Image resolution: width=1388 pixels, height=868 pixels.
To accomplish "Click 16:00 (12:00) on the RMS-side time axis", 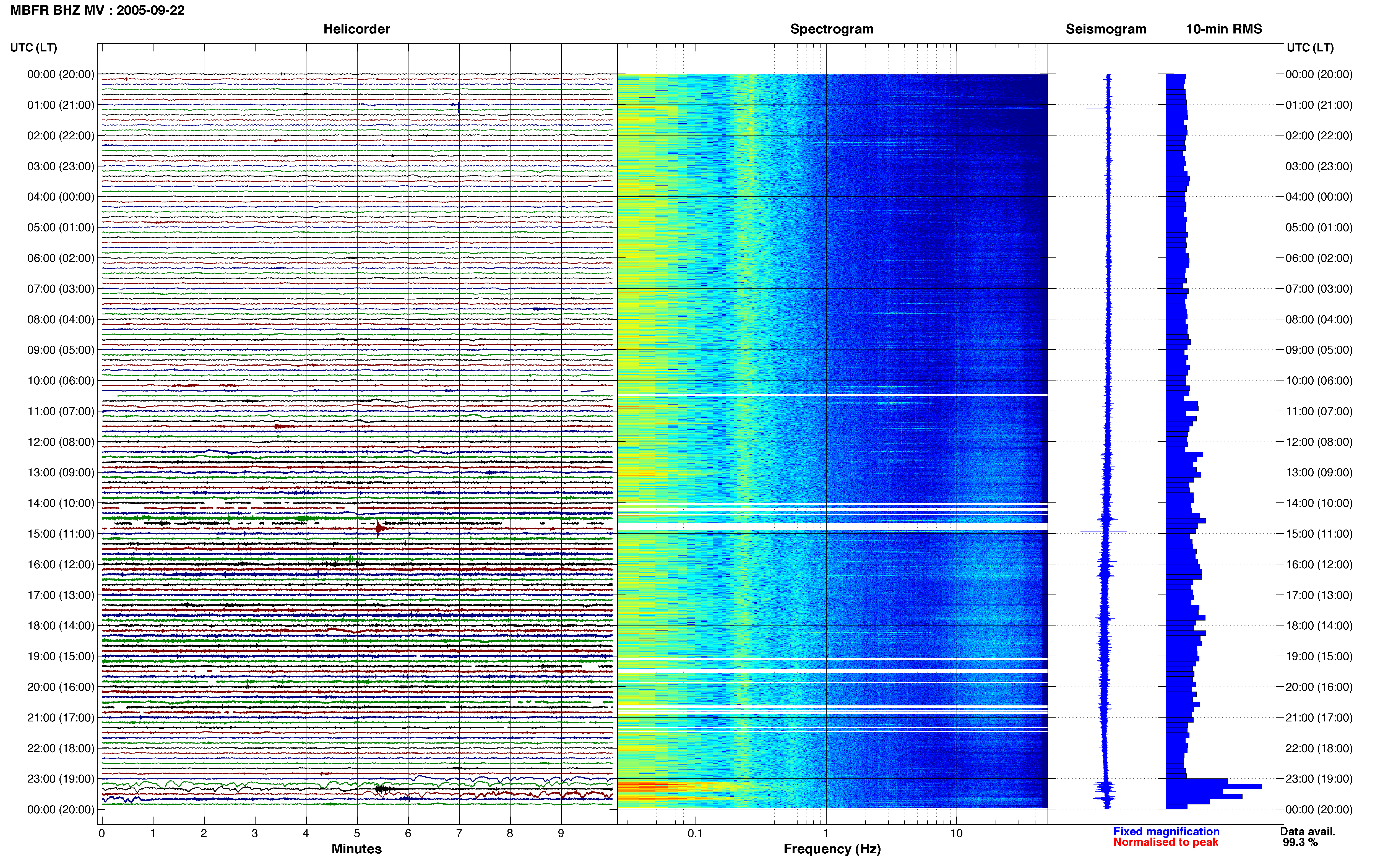I will tap(1319, 564).
